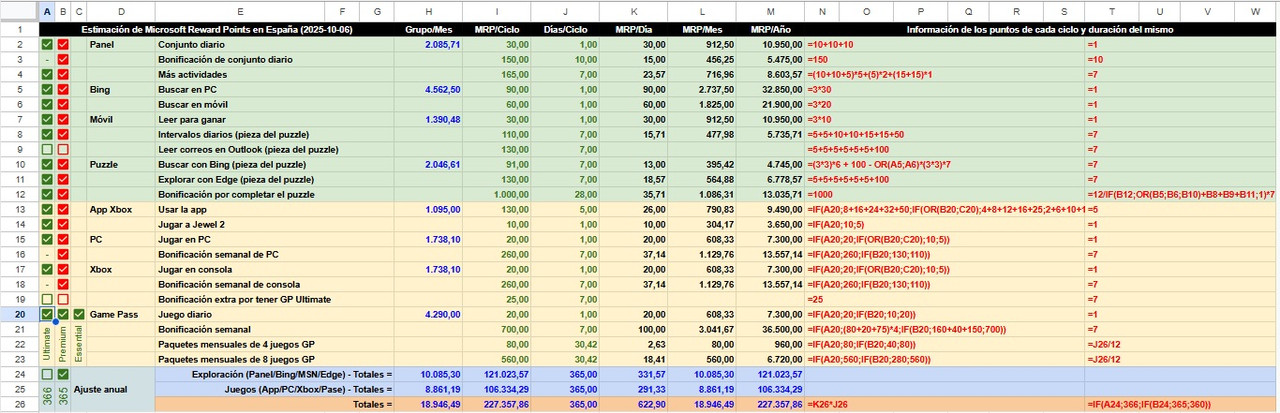Select the 'Ajuste anual' cell

pos(112,390)
